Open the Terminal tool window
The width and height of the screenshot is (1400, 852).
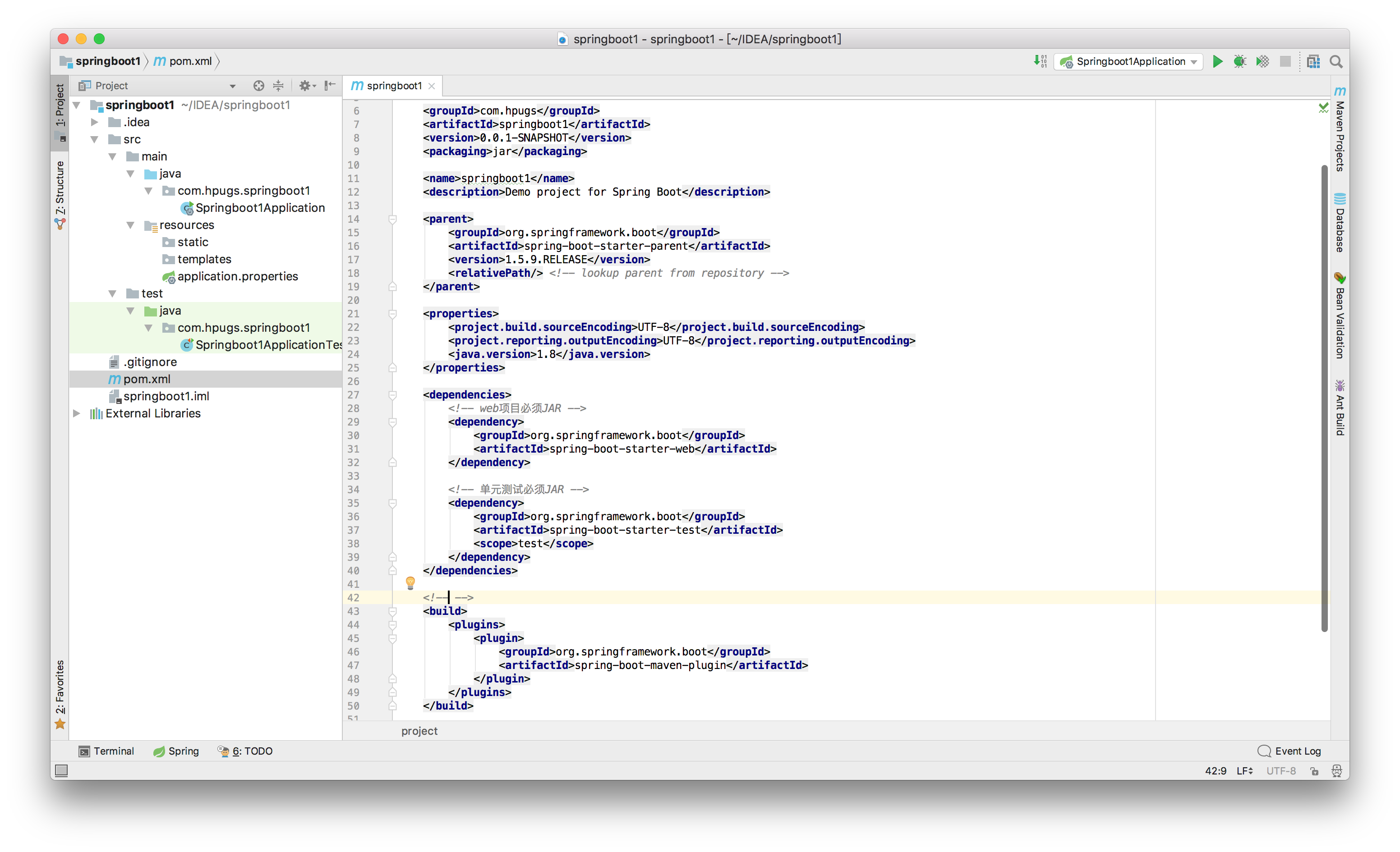tap(106, 751)
